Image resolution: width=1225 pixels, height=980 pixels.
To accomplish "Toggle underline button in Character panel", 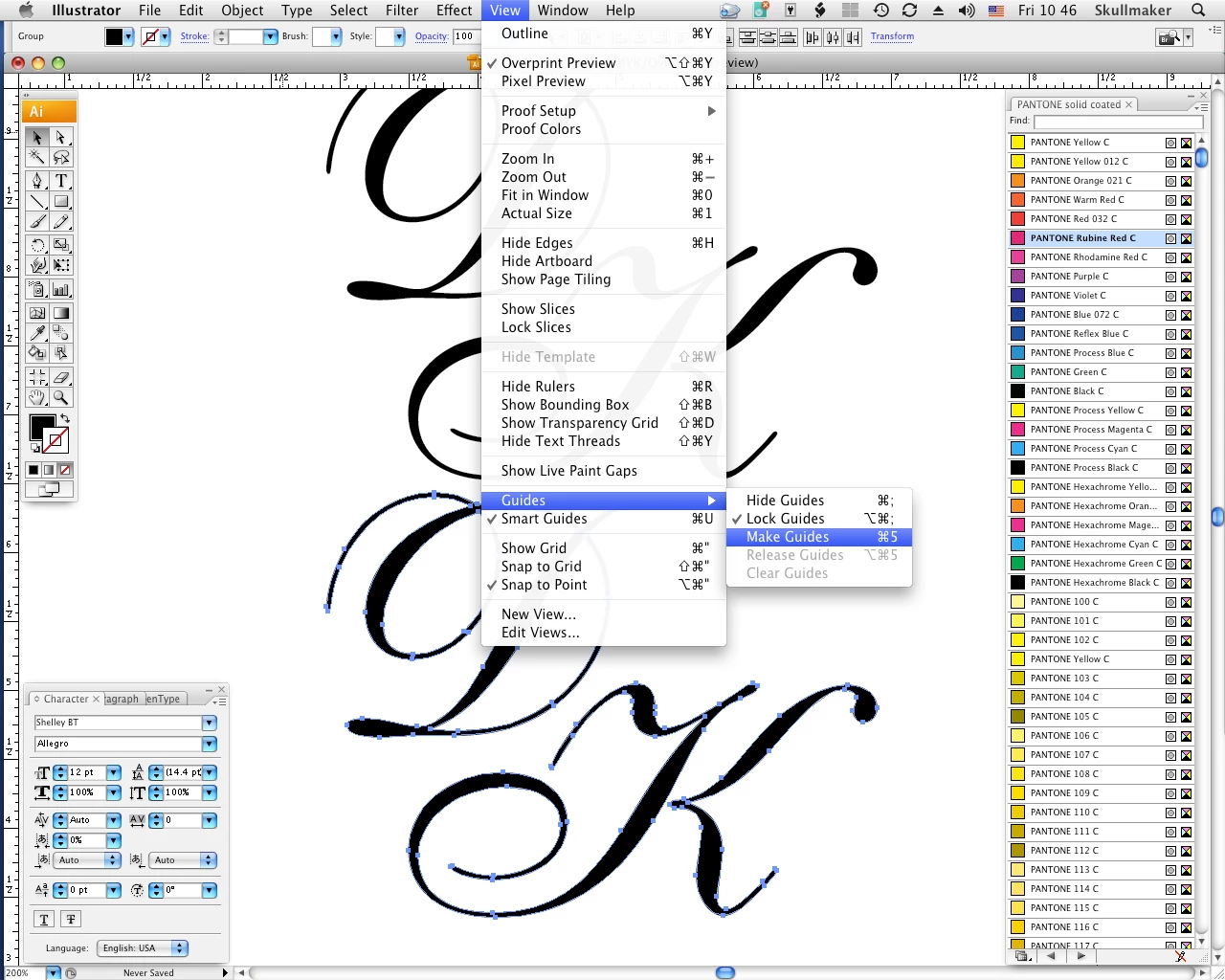I will pos(44,919).
